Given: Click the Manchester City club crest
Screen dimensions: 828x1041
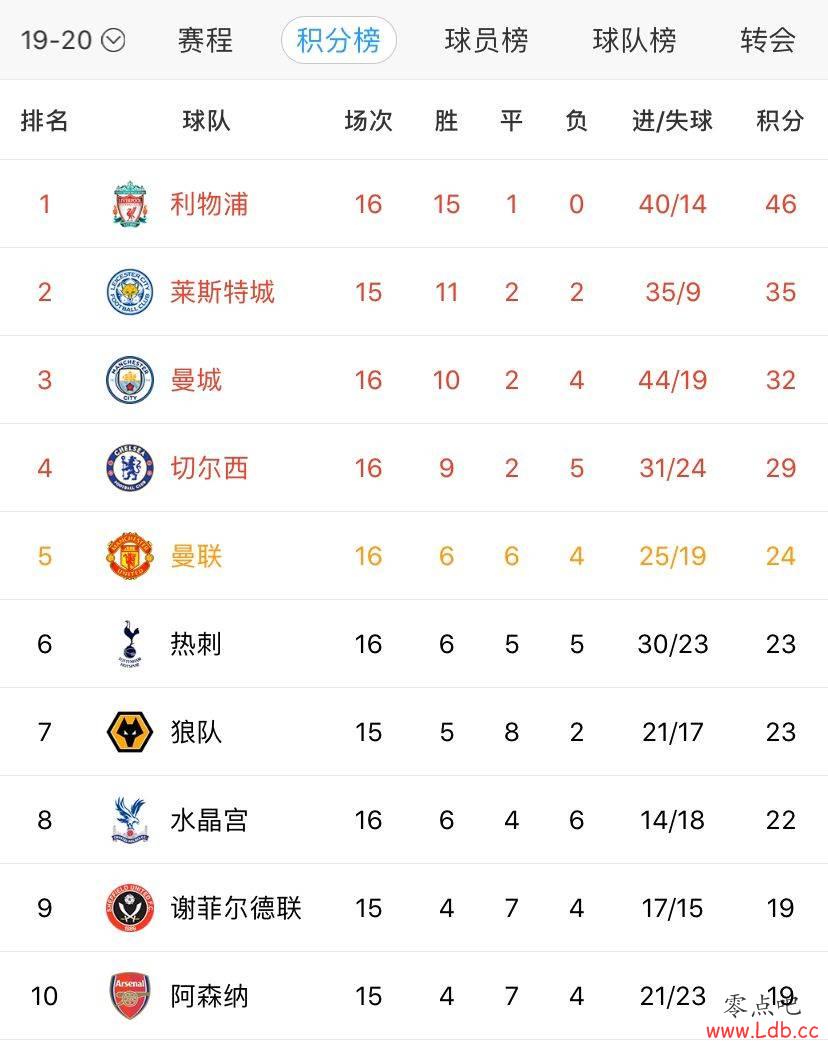Looking at the screenshot, I should pos(130,380).
